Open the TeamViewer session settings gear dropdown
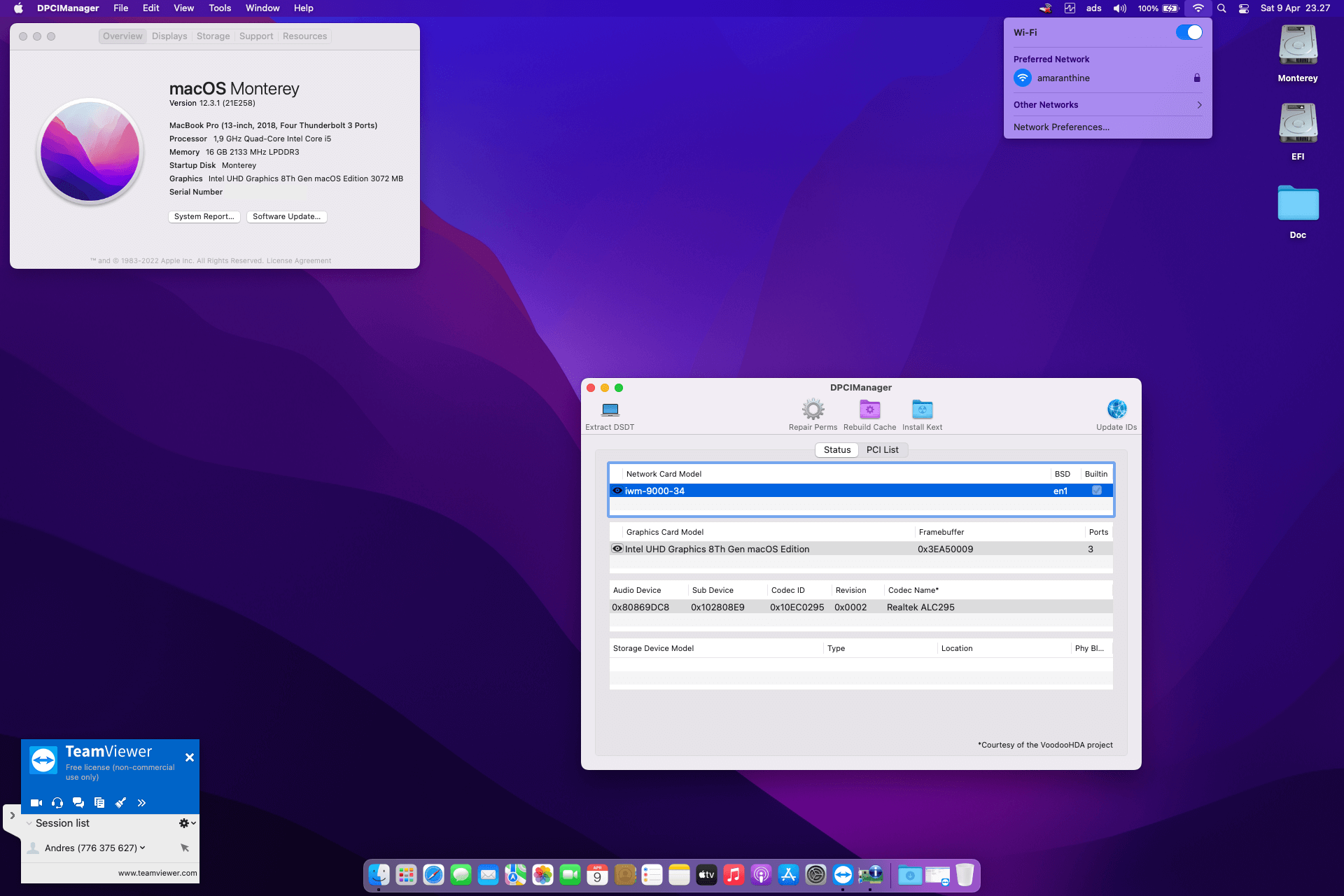 tap(186, 823)
